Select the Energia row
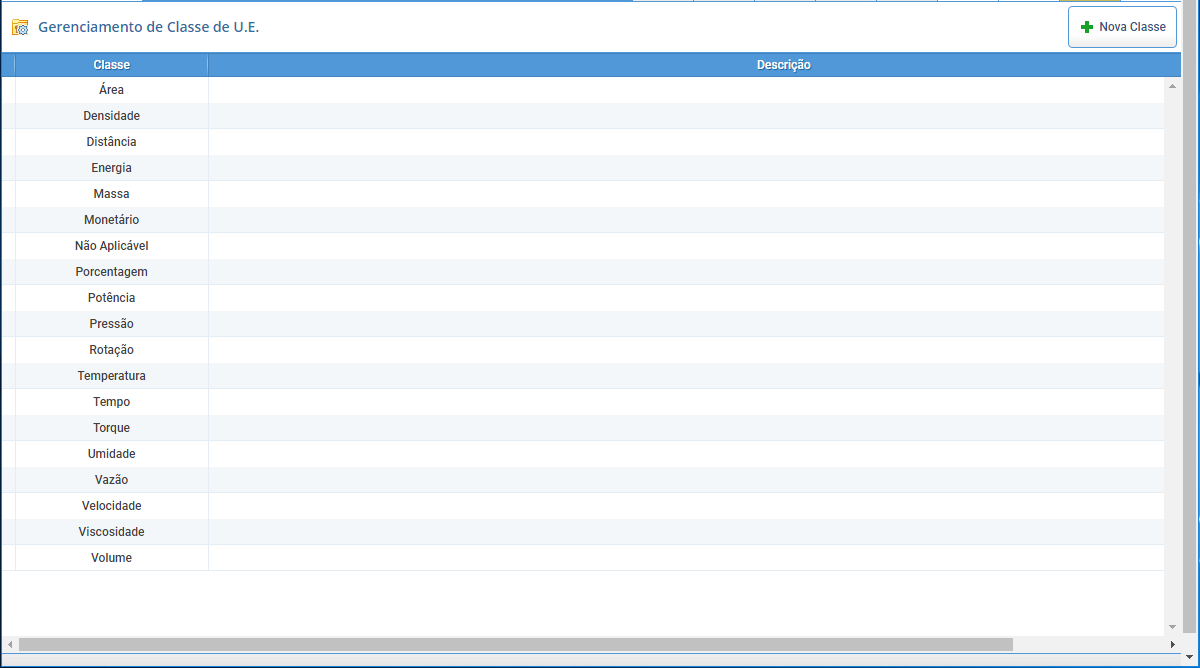The width and height of the screenshot is (1200, 668). (583, 168)
